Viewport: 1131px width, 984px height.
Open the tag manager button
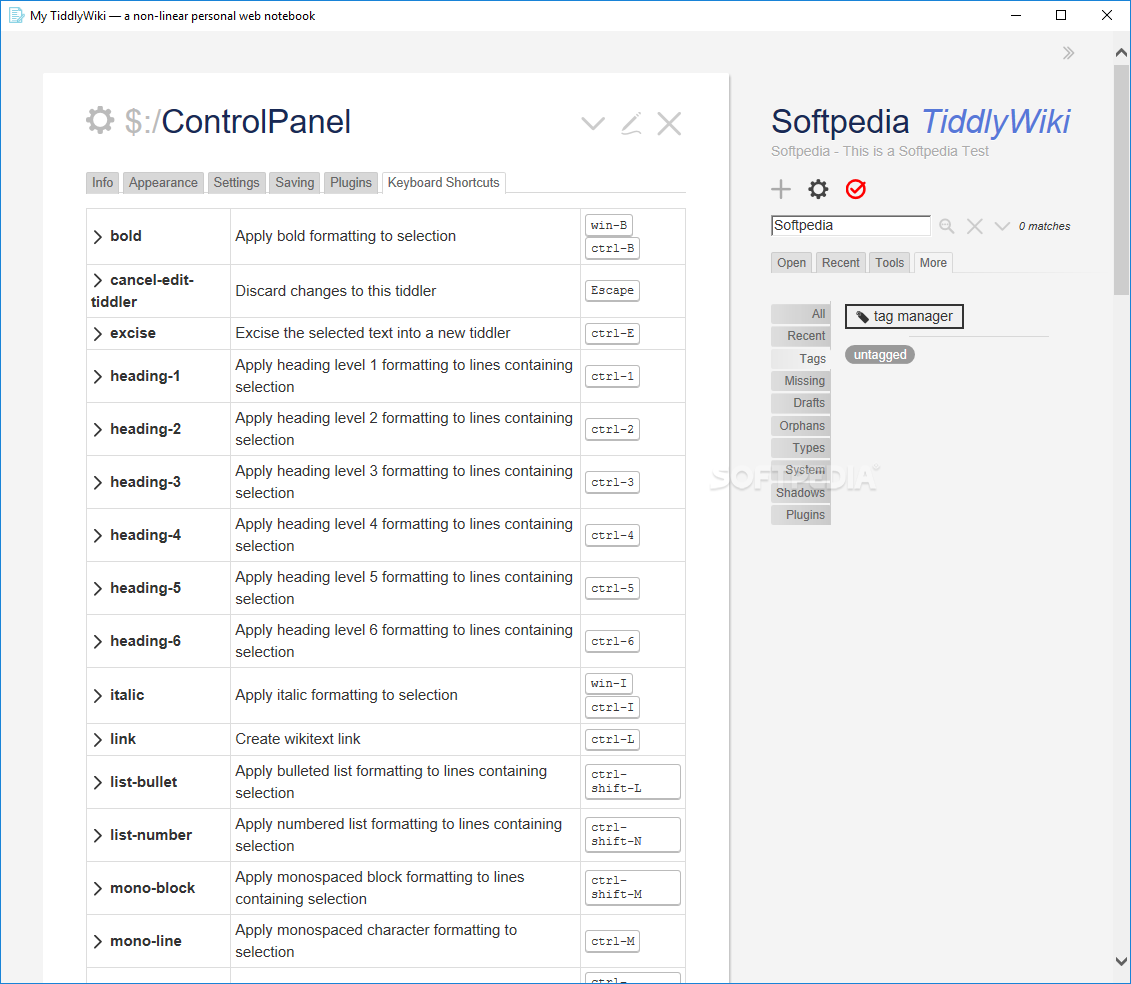pyautogui.click(x=904, y=316)
